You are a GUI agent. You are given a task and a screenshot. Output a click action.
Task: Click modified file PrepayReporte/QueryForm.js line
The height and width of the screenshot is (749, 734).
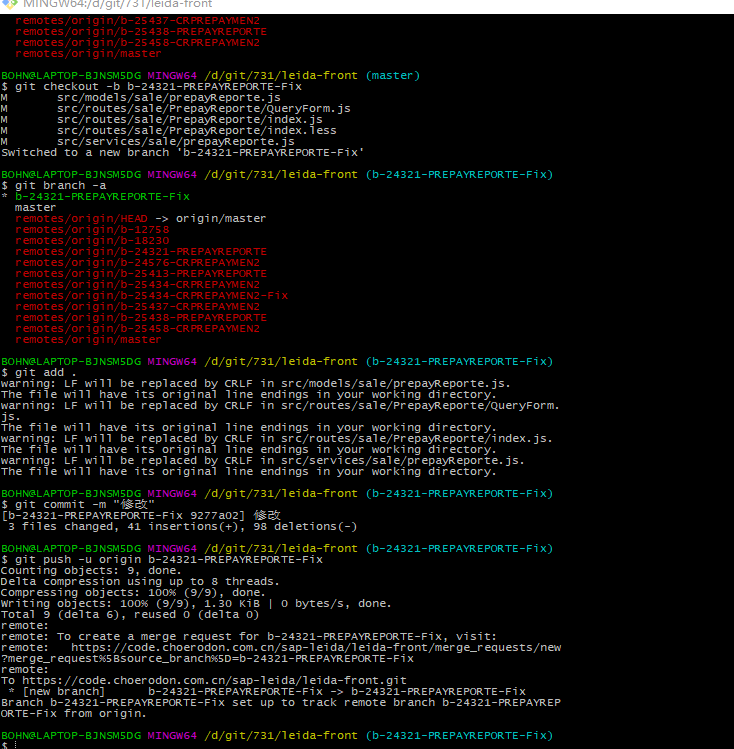pos(176,108)
